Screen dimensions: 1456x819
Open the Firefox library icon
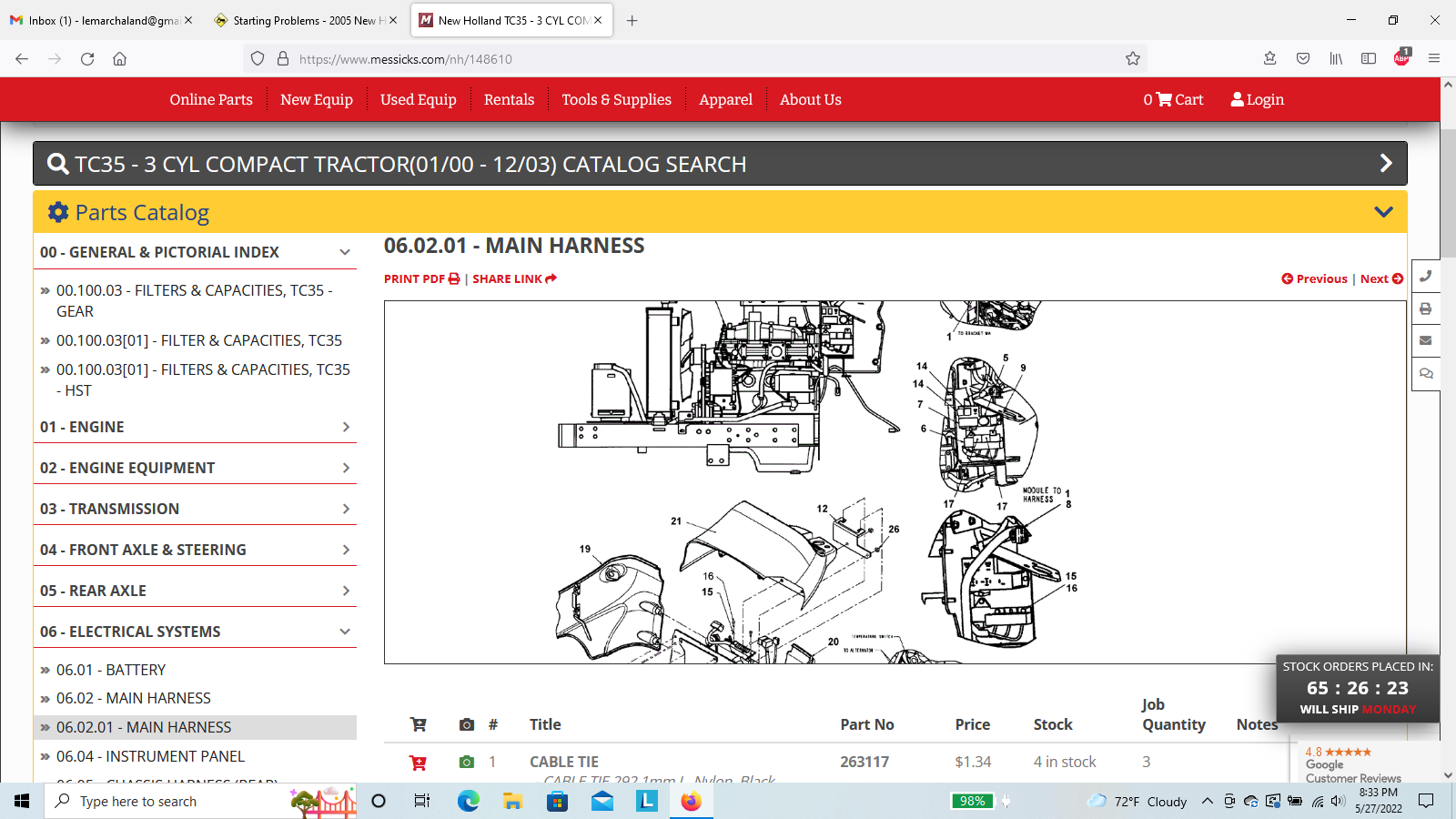1336,59
